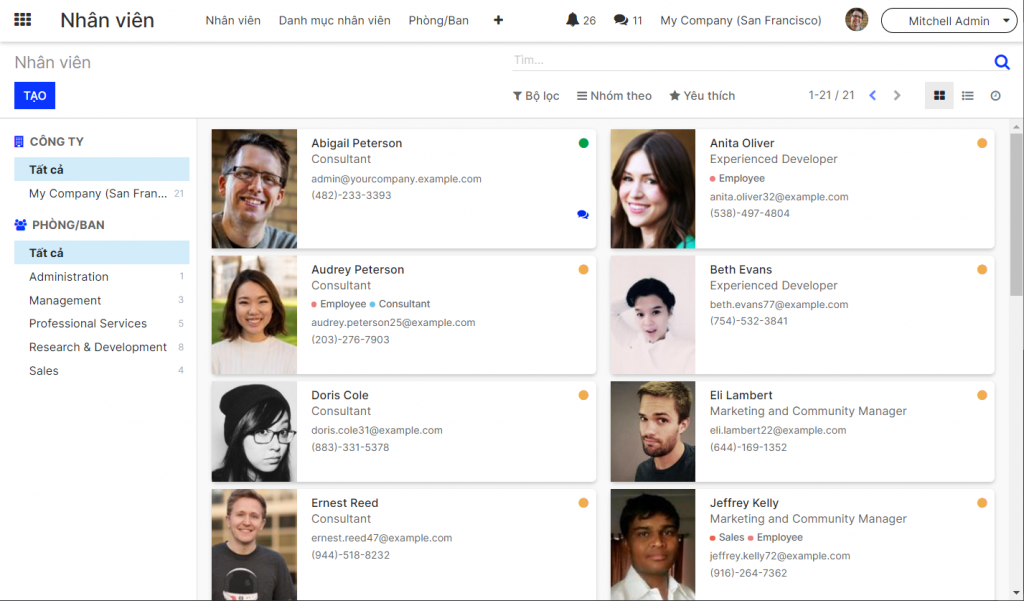Open Anita Oliver's photo thumbnail
1024x601 pixels.
(x=652, y=189)
